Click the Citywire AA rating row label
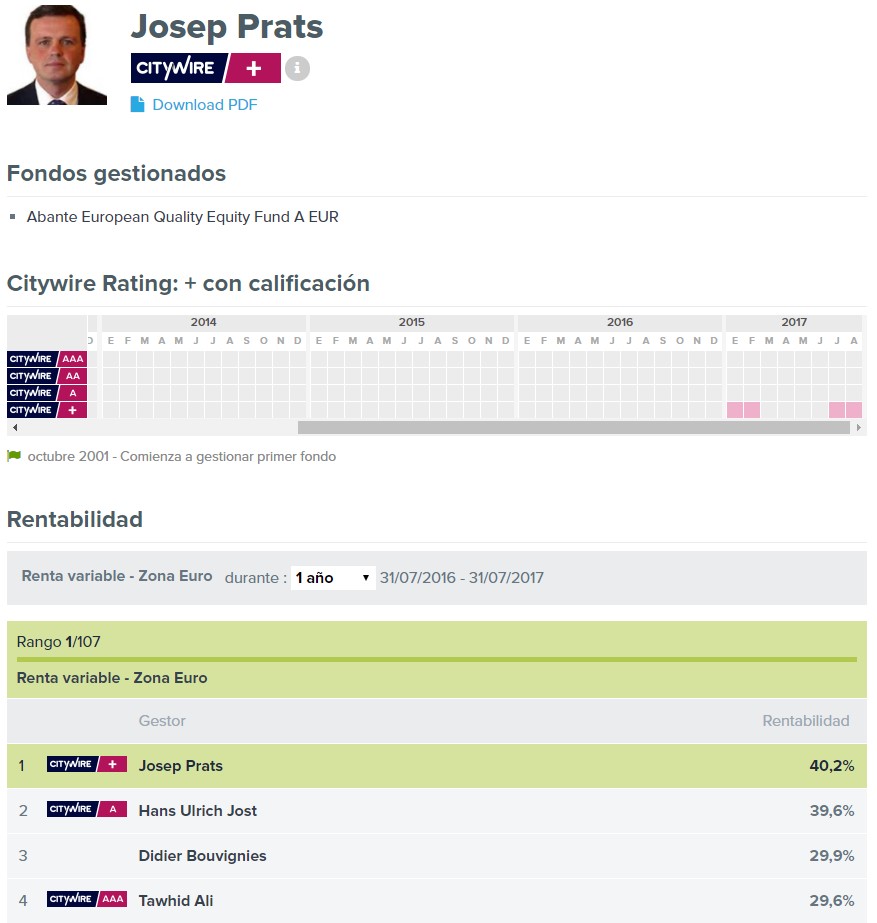The image size is (877, 923). tap(47, 376)
